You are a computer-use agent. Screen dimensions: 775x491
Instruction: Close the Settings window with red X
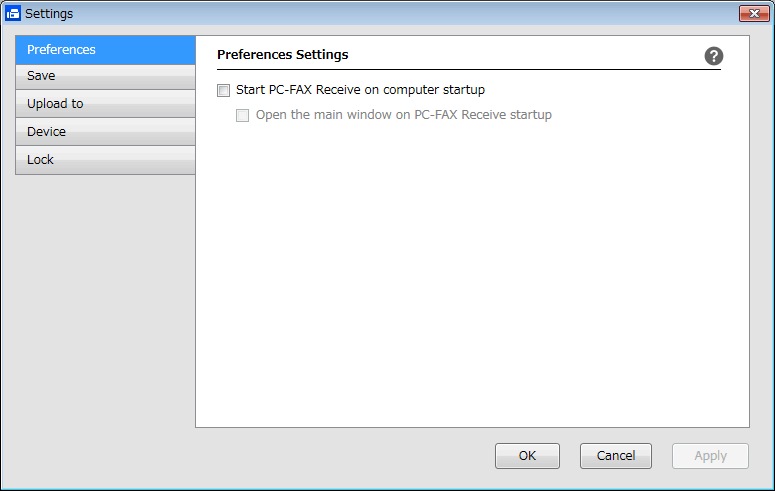coord(754,13)
